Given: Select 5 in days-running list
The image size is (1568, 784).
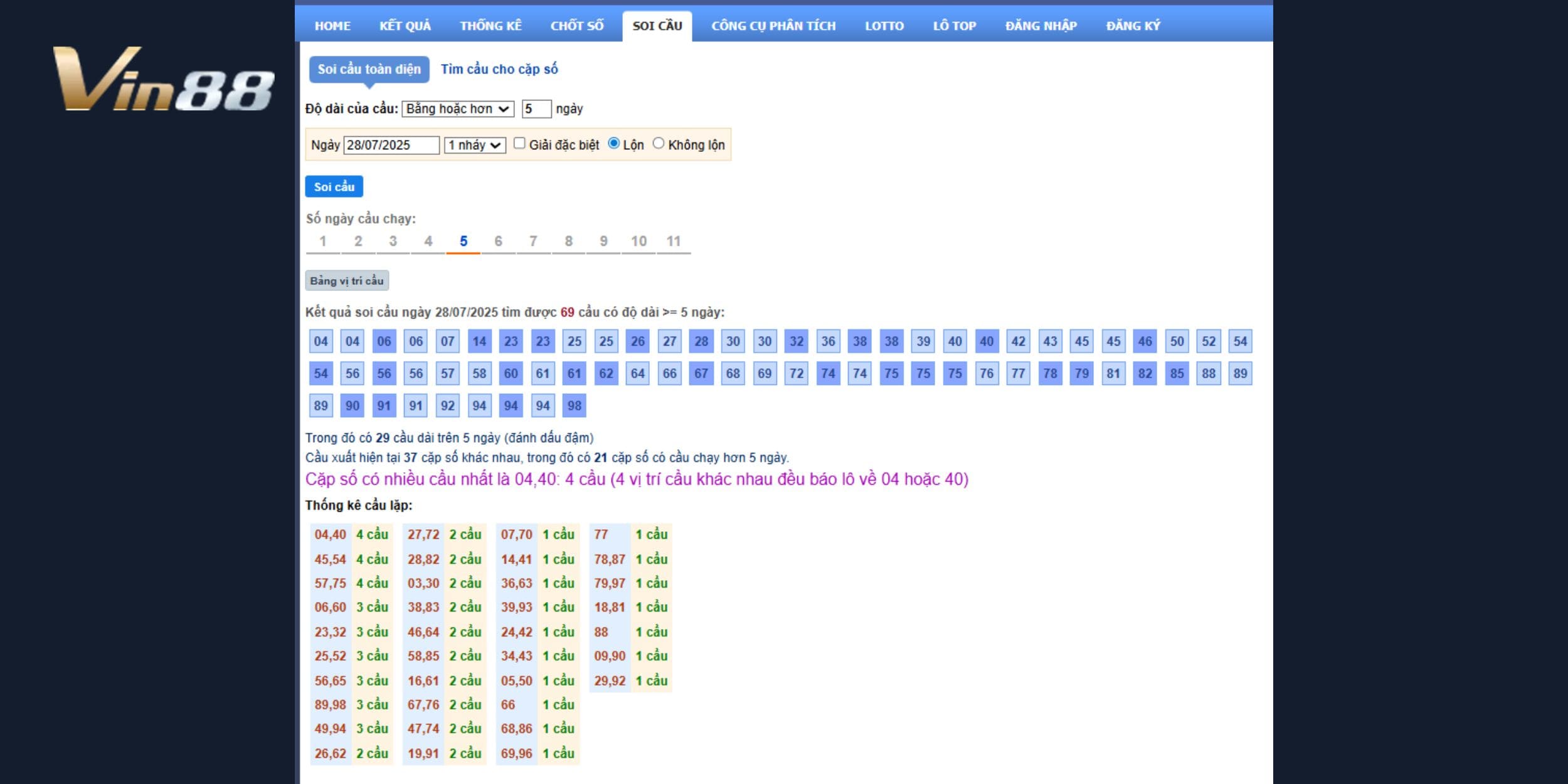Looking at the screenshot, I should 464,241.
